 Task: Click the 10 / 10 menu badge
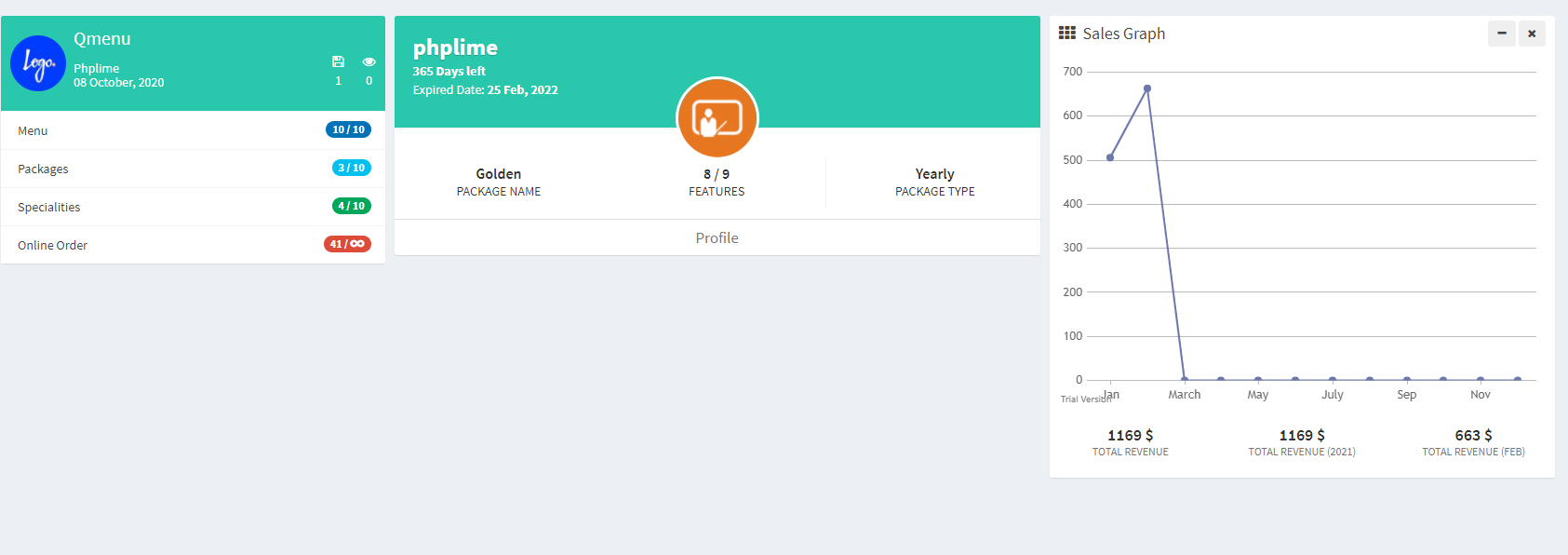tap(348, 129)
